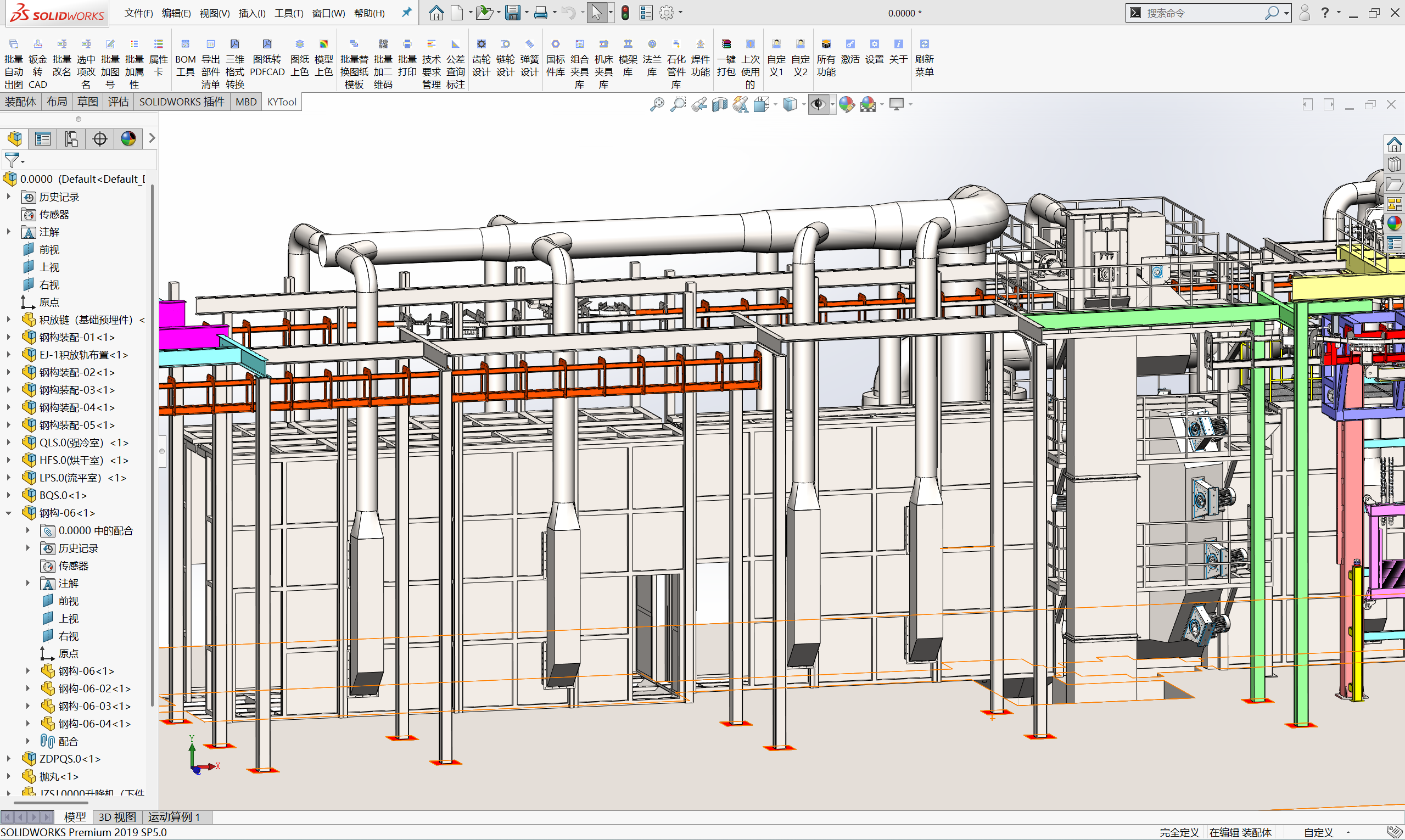The image size is (1405, 840).
Task: Open the Edit Appearance tool
Action: click(846, 104)
